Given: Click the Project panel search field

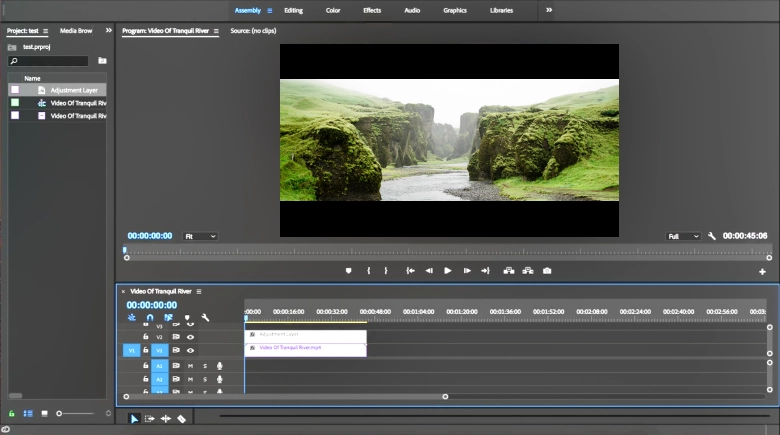Looking at the screenshot, I should click(x=48, y=61).
